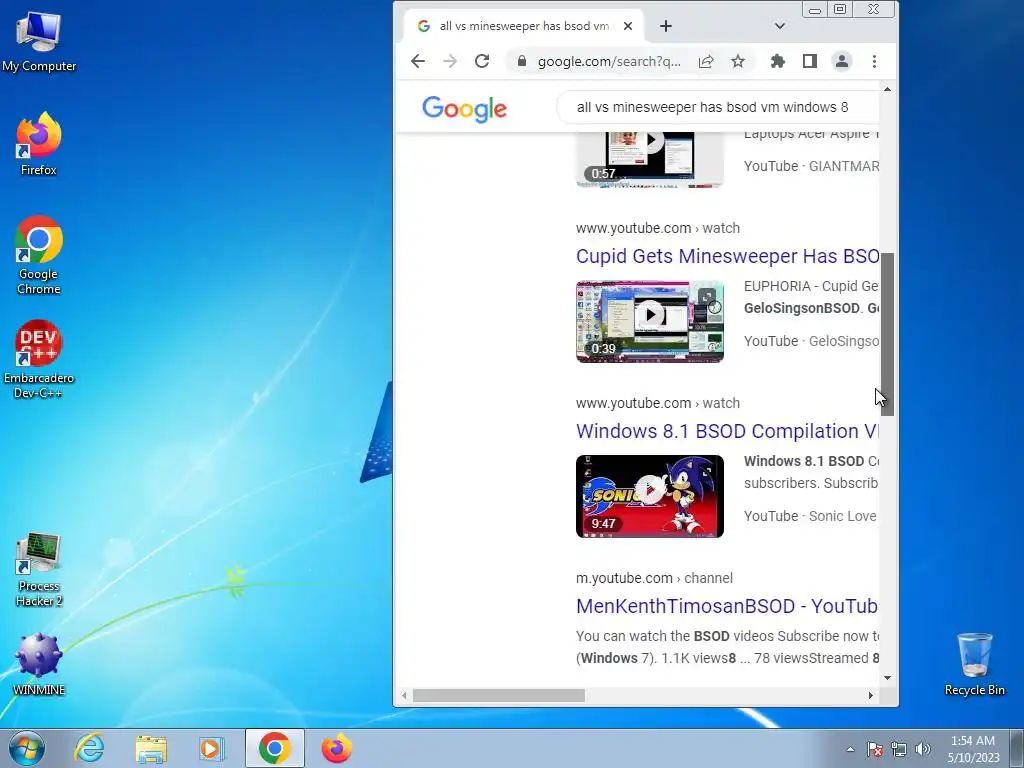Open the Embarcadero Dev-C++ desktop shortcut

coord(39,359)
